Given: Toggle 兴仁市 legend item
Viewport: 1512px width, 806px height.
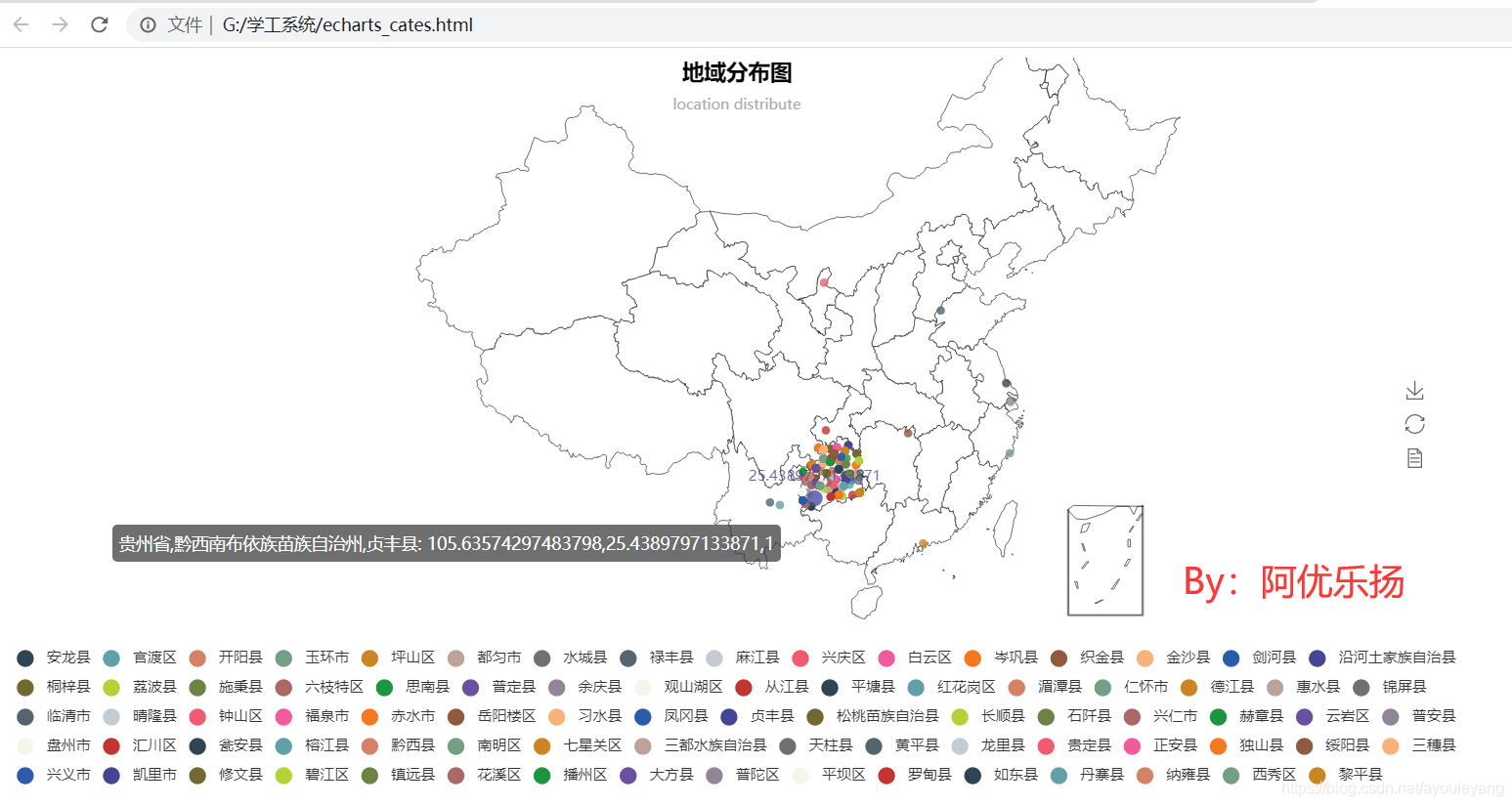Looking at the screenshot, I should 1160,716.
